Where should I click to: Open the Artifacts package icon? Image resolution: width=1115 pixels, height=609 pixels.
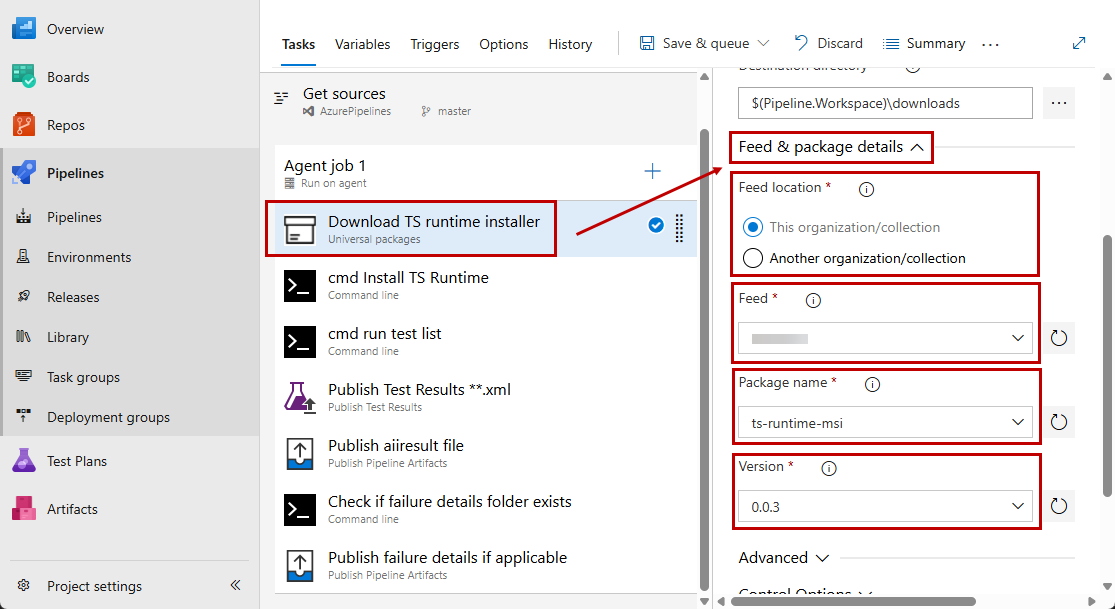[23, 509]
